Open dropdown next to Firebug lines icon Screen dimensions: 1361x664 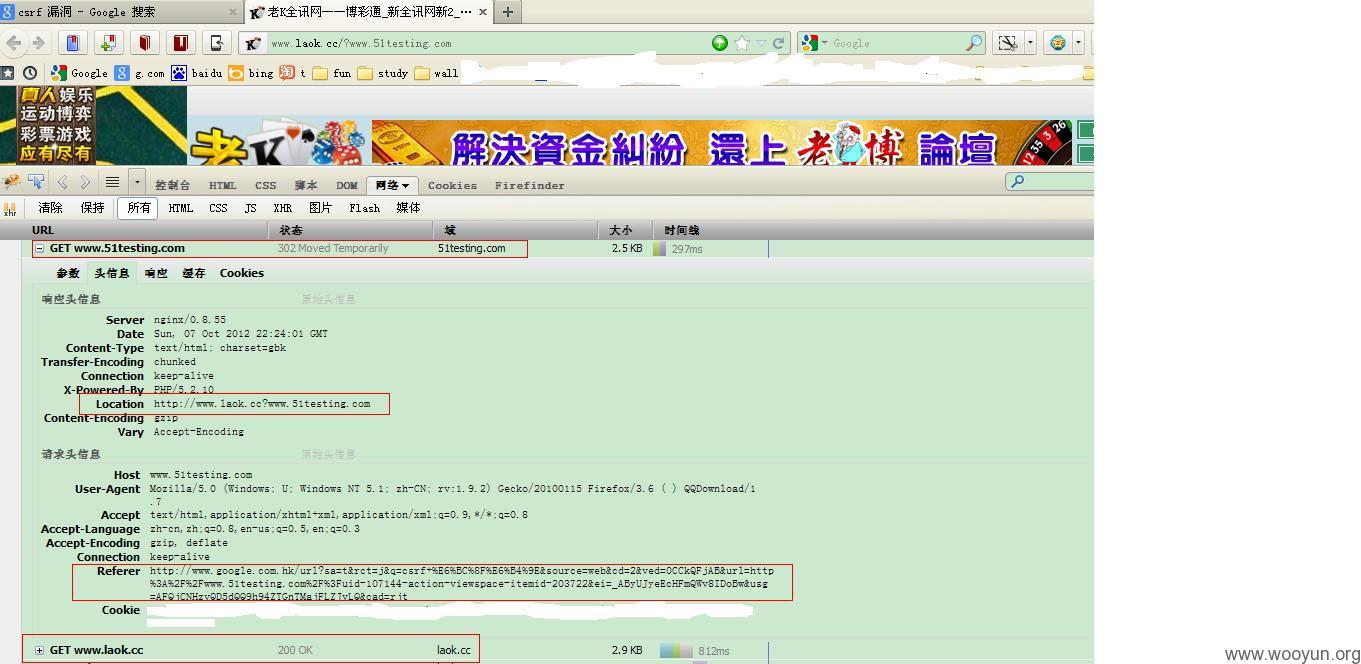click(137, 182)
